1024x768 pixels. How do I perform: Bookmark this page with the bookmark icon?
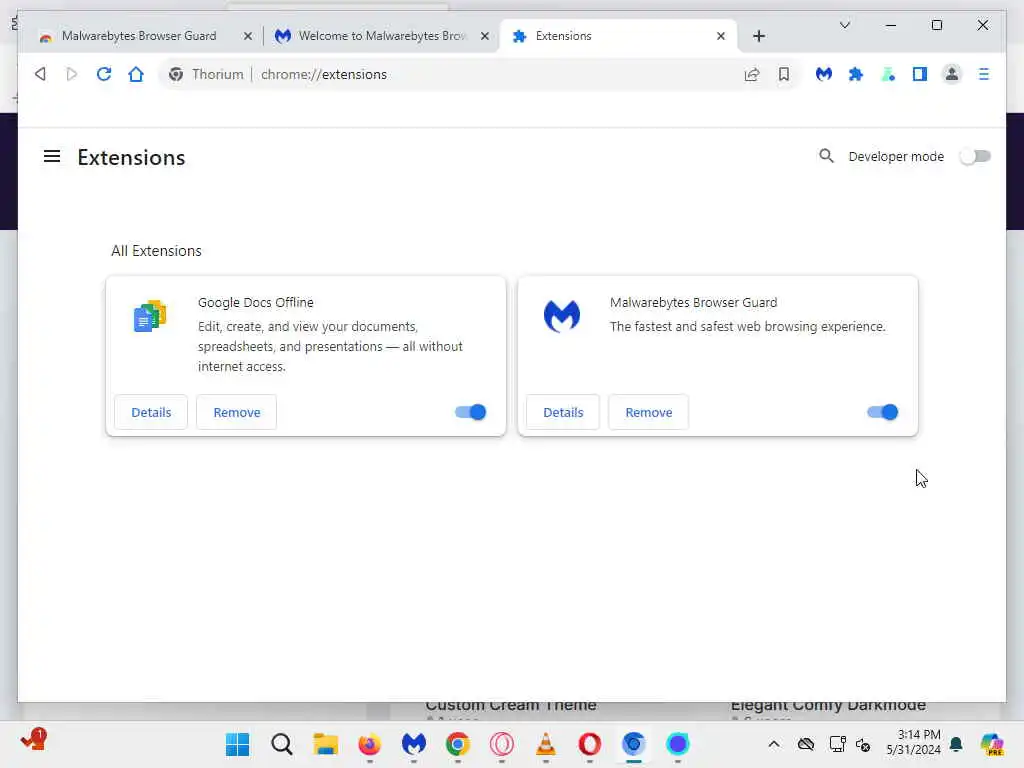[x=784, y=74]
